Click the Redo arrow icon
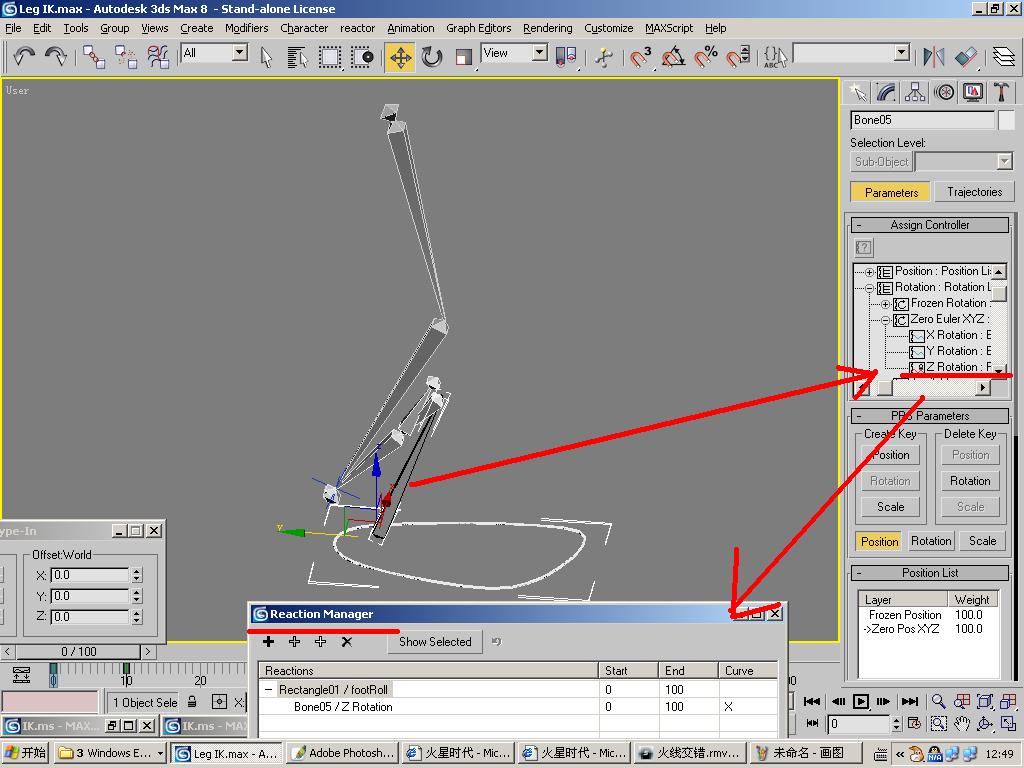 (x=56, y=57)
